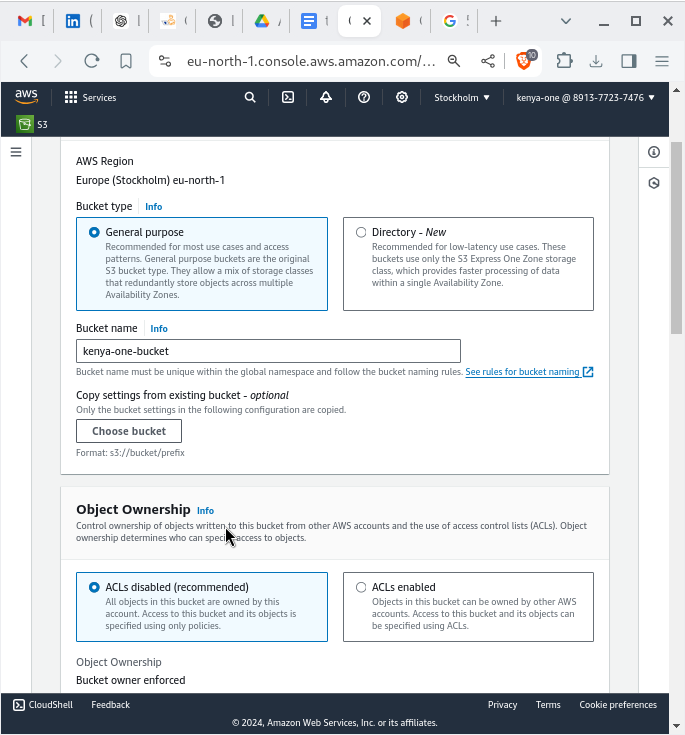This screenshot has width=685, height=735.
Task: Open the info panel icon on right
Action: click(x=654, y=152)
